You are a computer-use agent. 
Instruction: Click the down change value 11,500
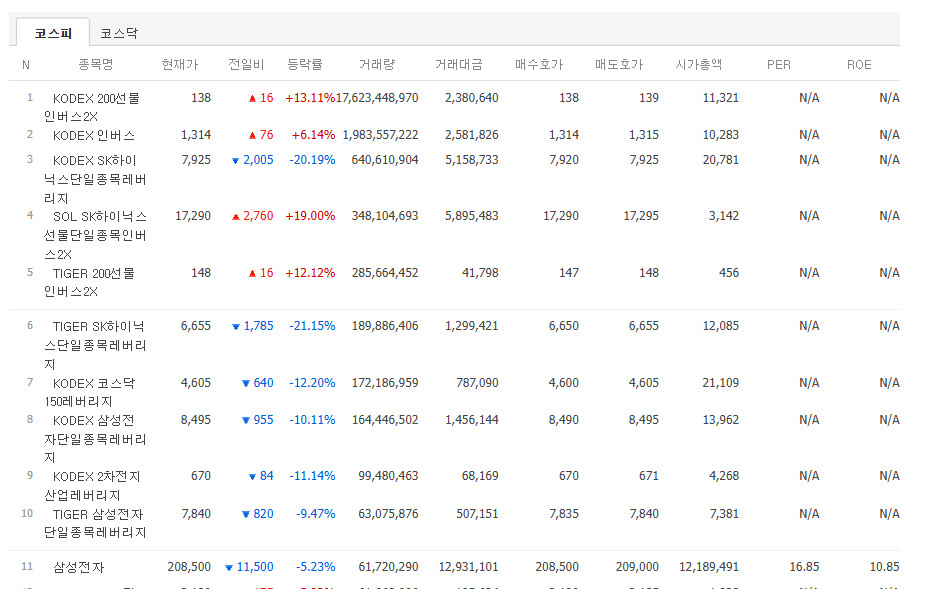255,567
